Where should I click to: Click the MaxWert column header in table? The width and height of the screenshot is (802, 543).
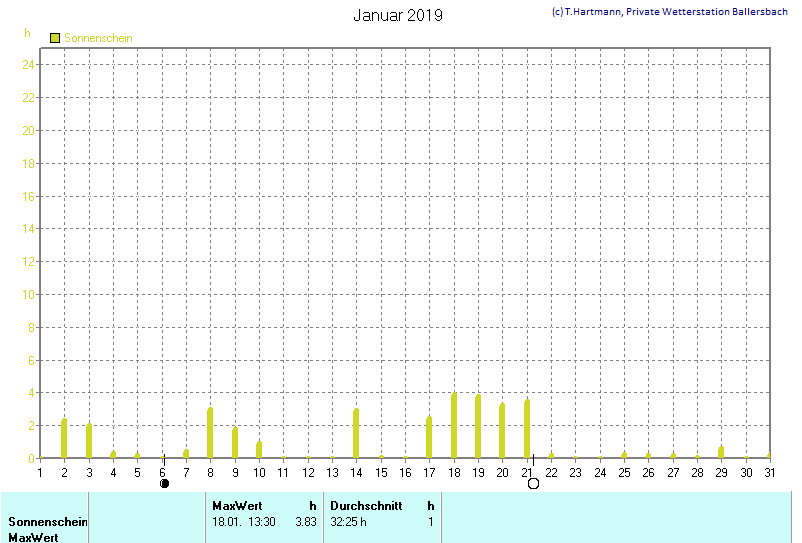point(237,506)
